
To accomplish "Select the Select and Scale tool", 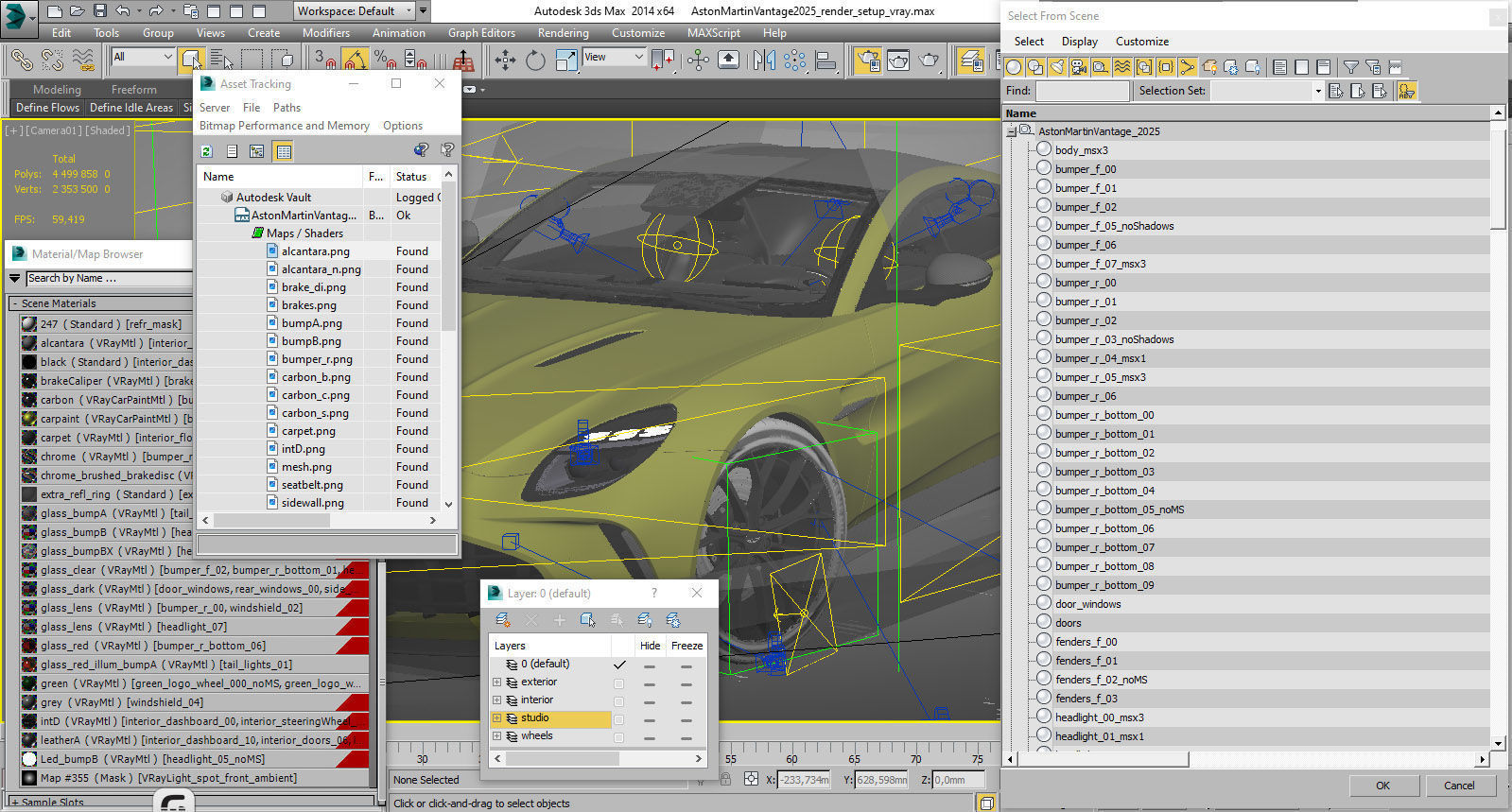I will coord(565,60).
